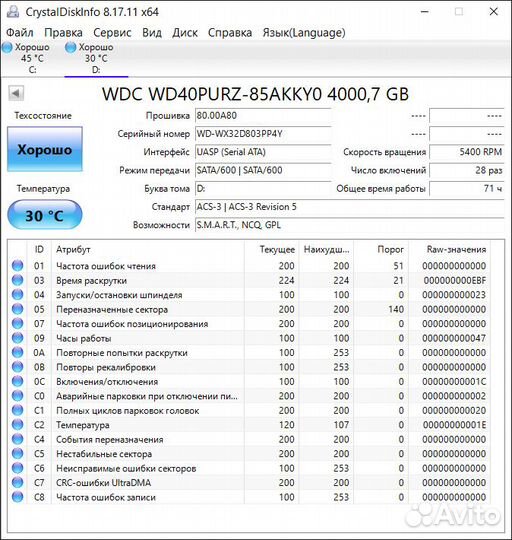Open the Справка menu
This screenshot has width=512, height=540.
pyautogui.click(x=230, y=33)
